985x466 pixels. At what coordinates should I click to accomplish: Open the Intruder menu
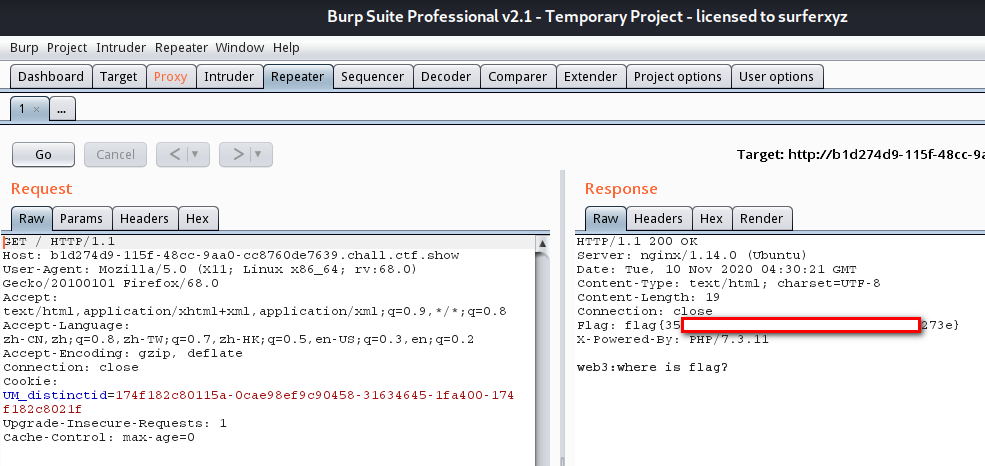point(121,48)
